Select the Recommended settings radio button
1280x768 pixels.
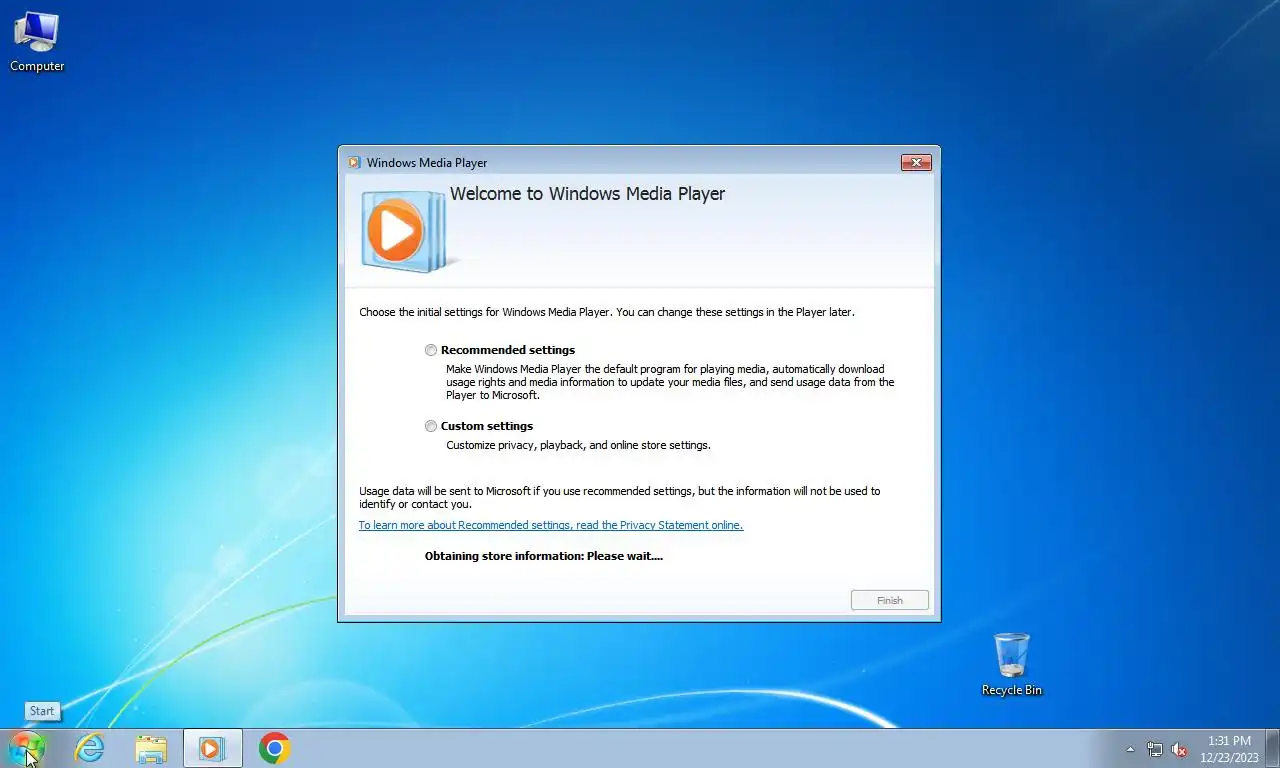coord(431,350)
